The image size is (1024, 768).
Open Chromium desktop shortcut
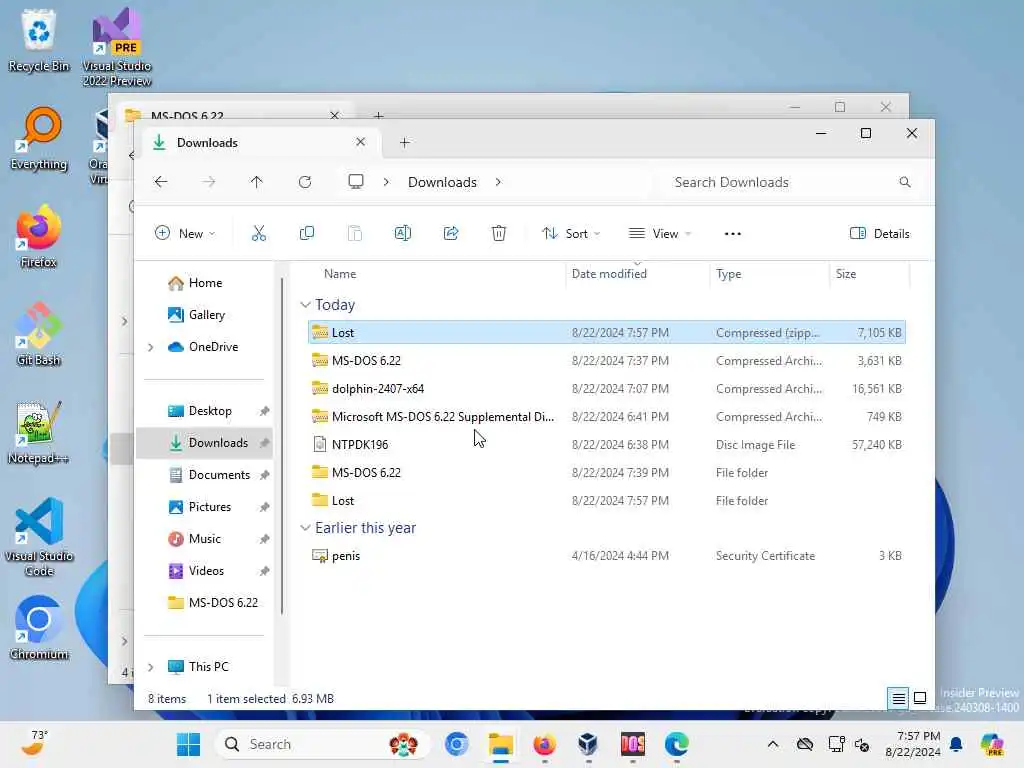(39, 628)
